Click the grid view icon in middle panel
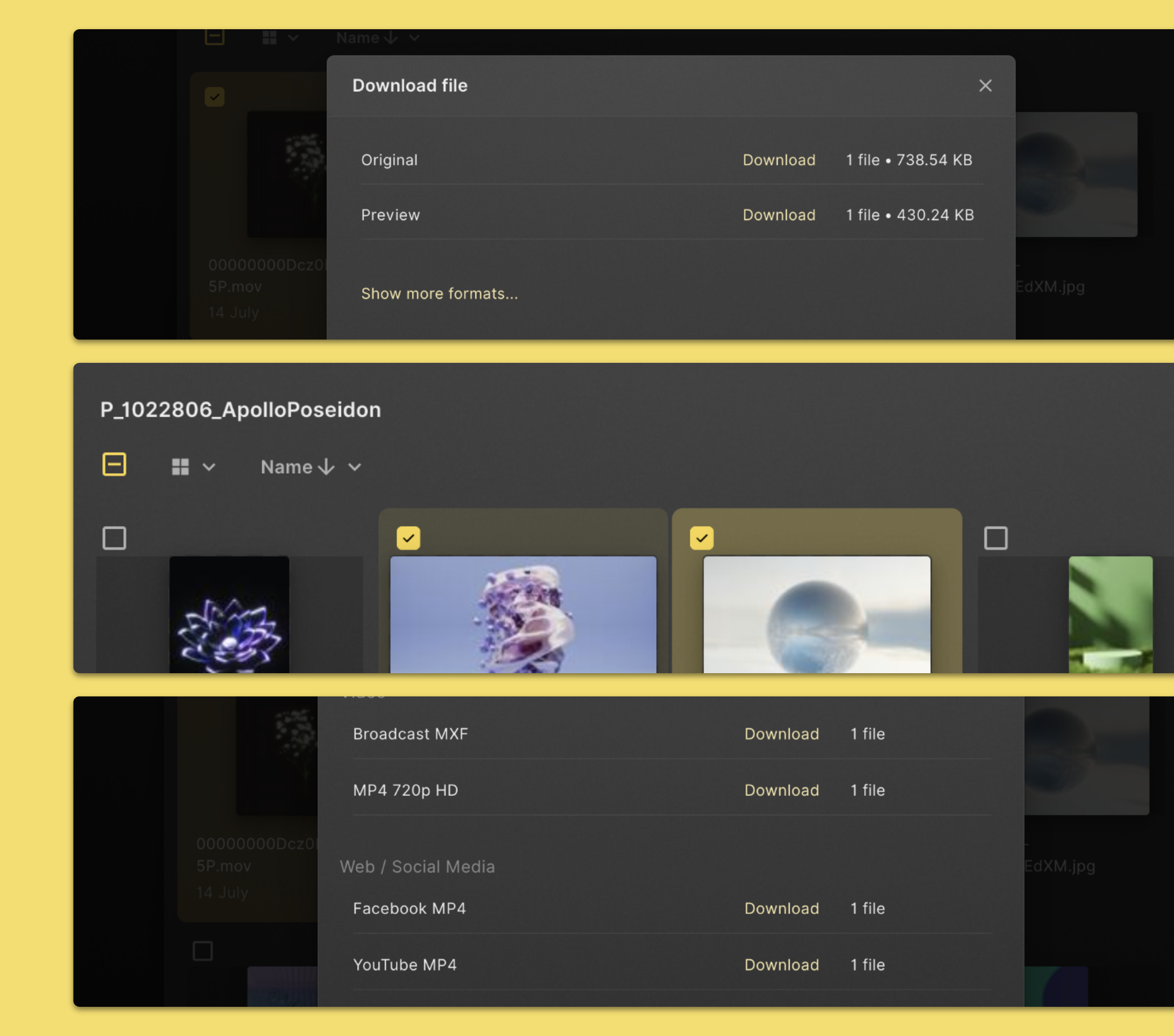This screenshot has height=1036, width=1174. [181, 467]
